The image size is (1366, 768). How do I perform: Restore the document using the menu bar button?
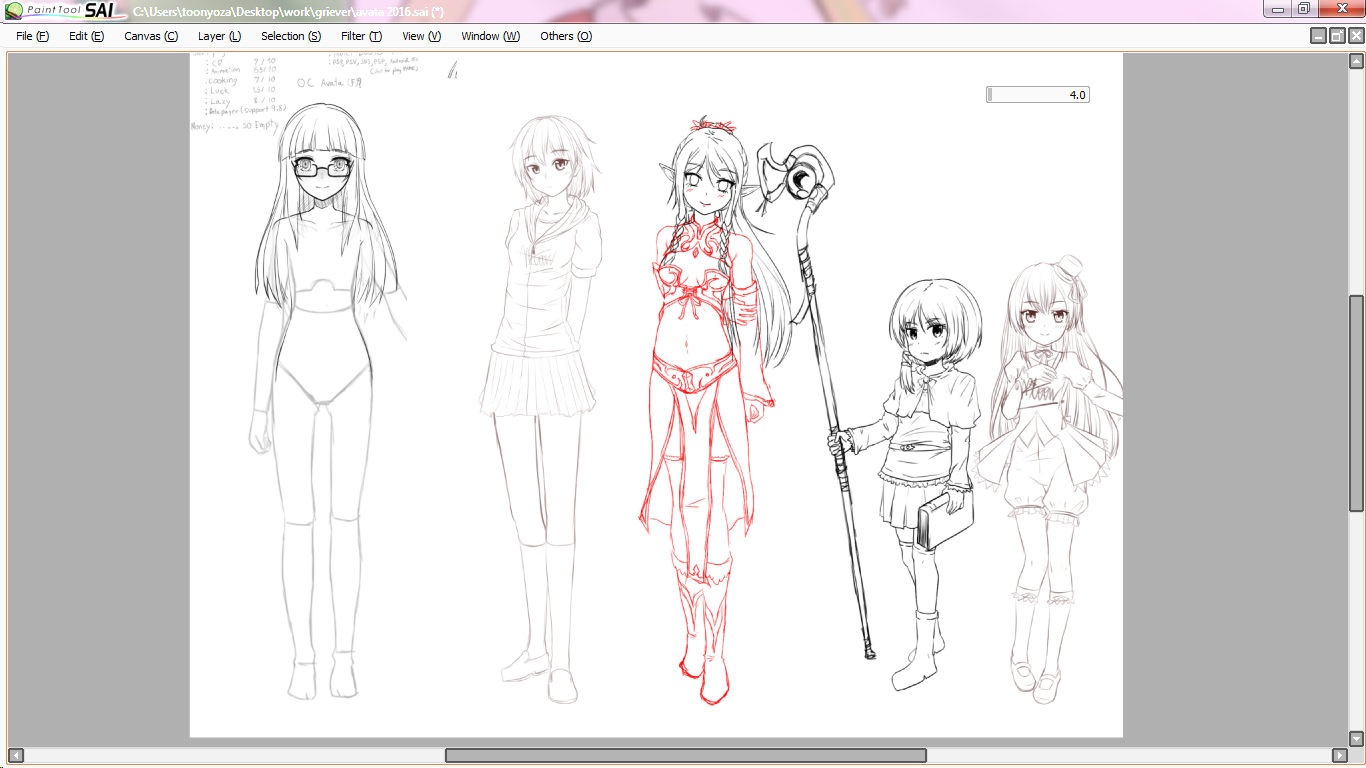tap(1338, 36)
